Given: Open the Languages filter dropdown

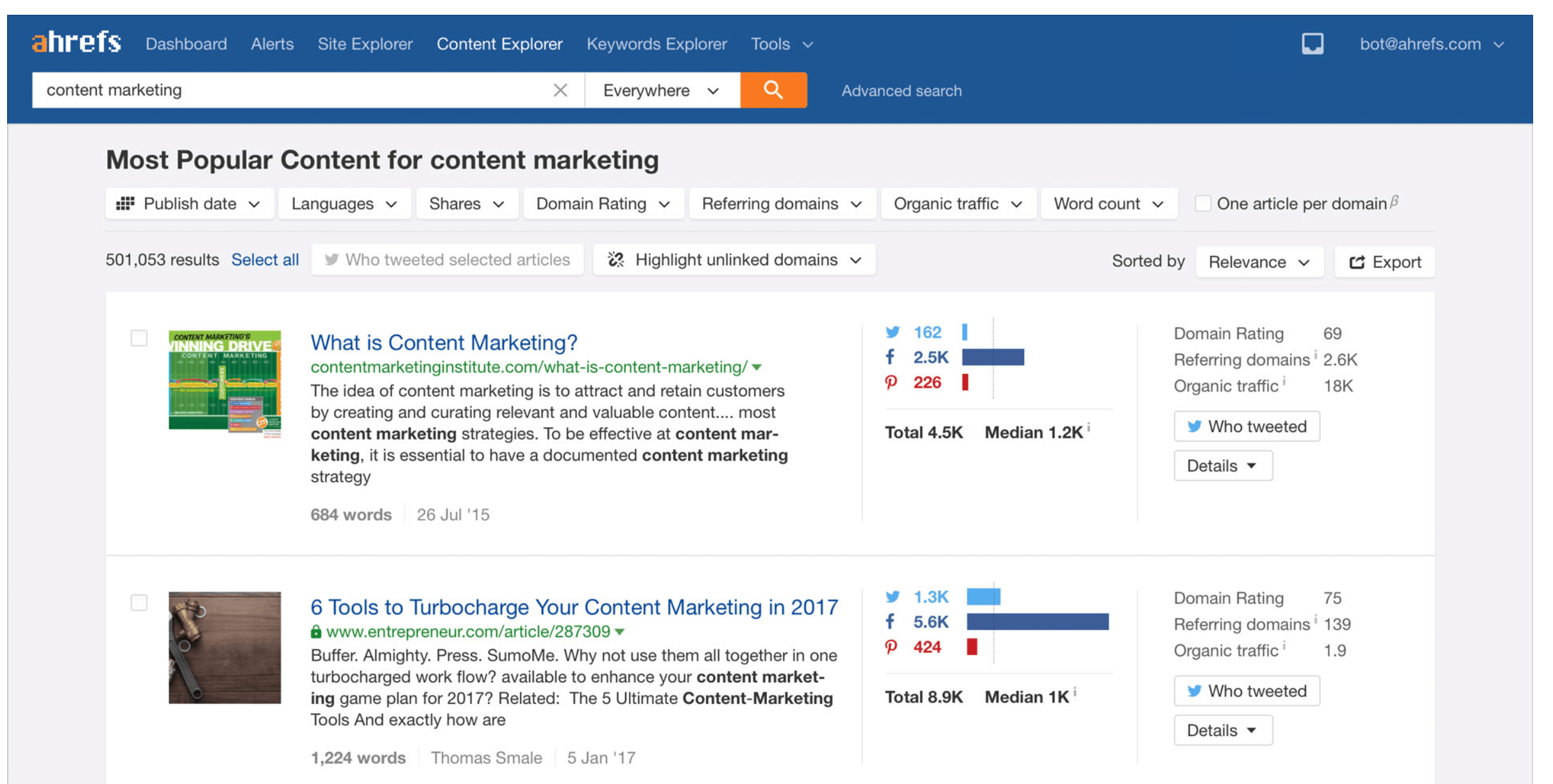Looking at the screenshot, I should click(x=345, y=204).
